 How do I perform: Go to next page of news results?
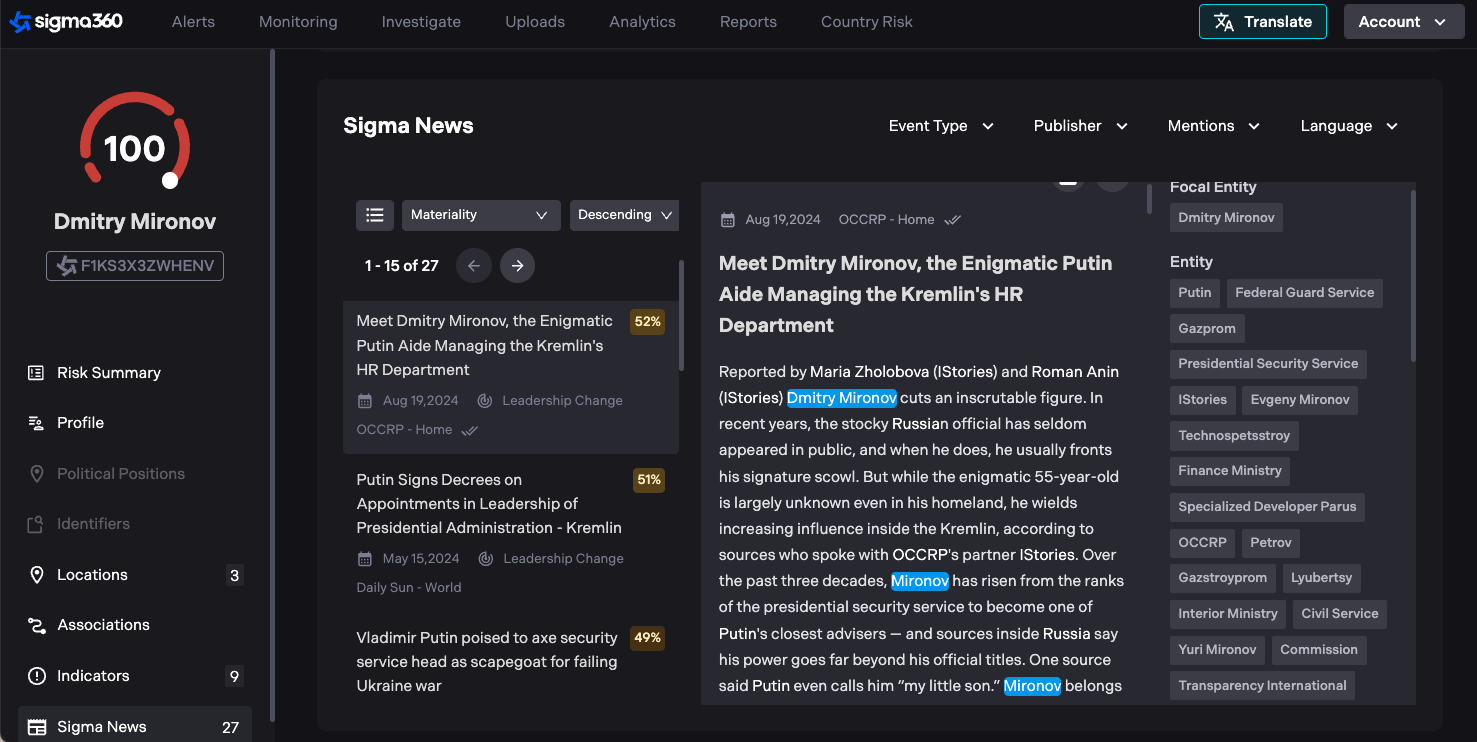point(517,266)
